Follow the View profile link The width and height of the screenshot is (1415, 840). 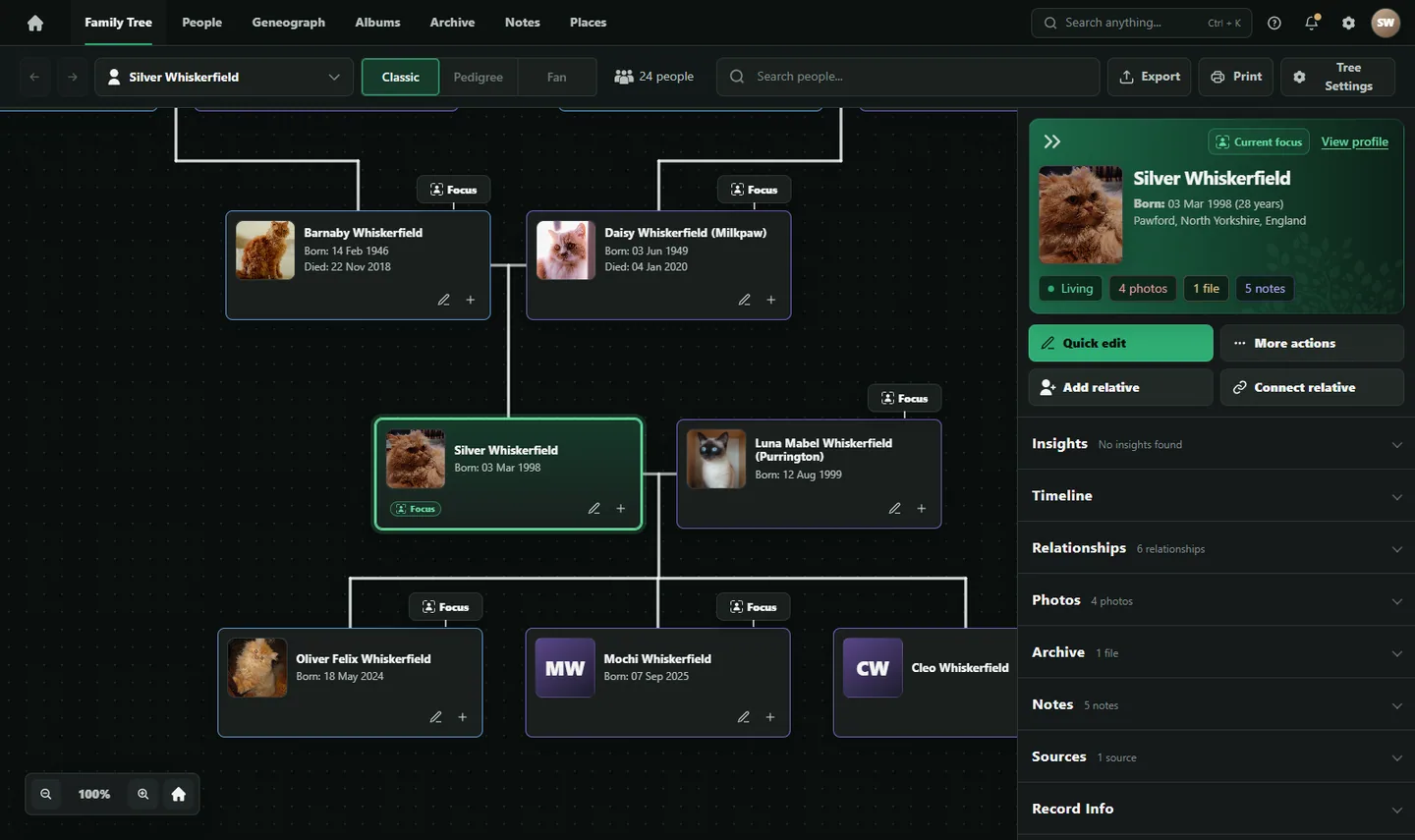pos(1355,141)
